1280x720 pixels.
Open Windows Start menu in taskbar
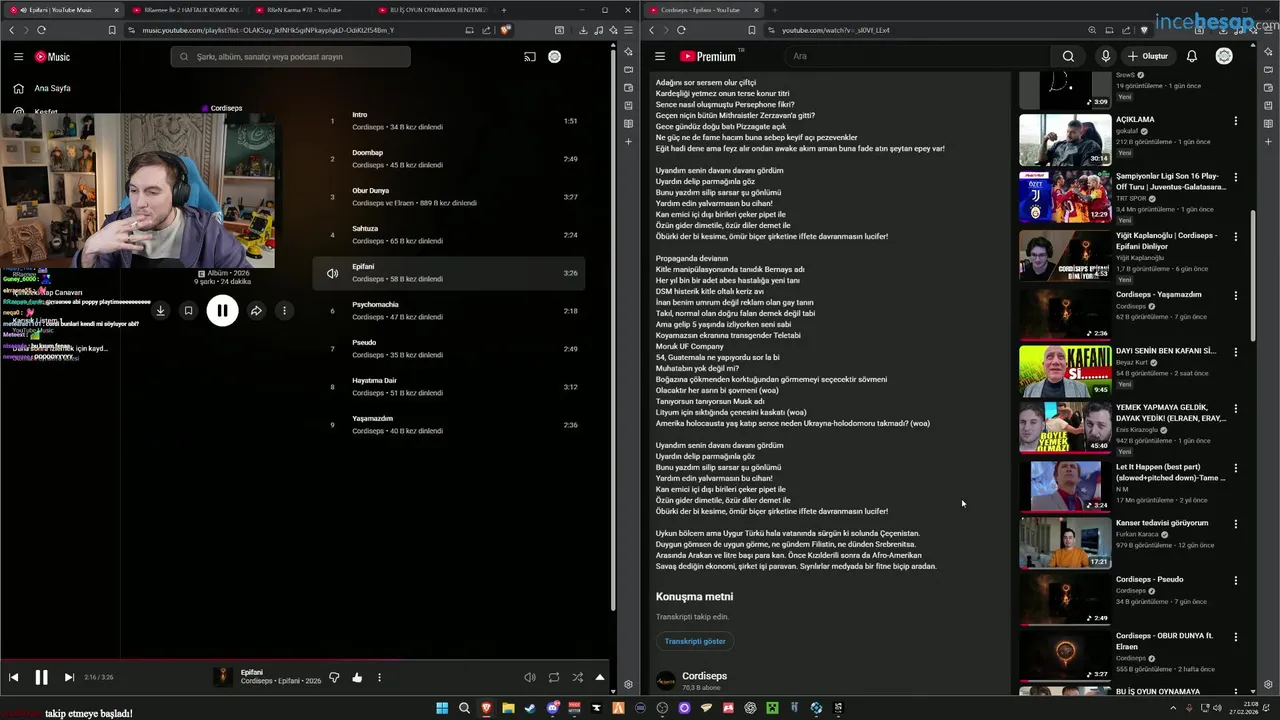[442, 708]
